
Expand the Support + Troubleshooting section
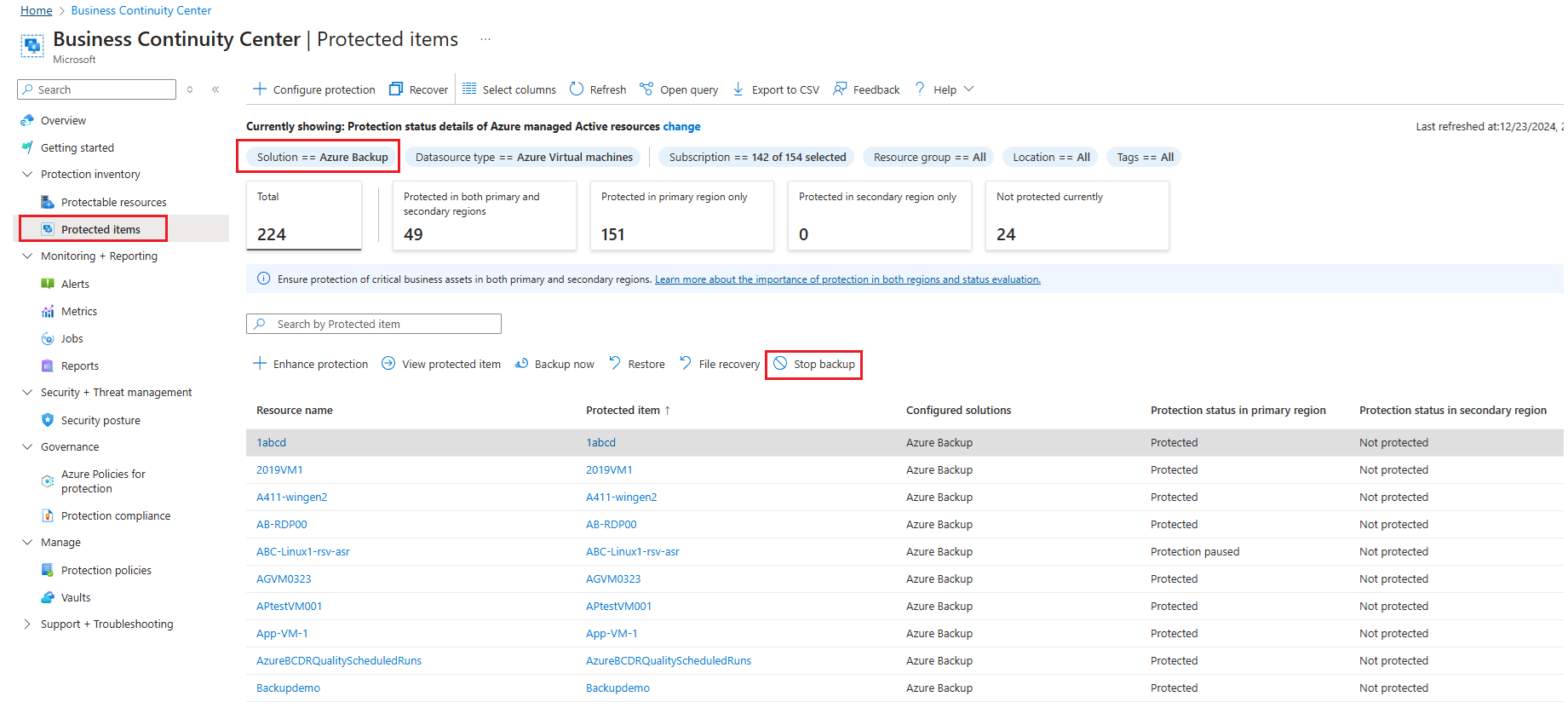(x=26, y=624)
